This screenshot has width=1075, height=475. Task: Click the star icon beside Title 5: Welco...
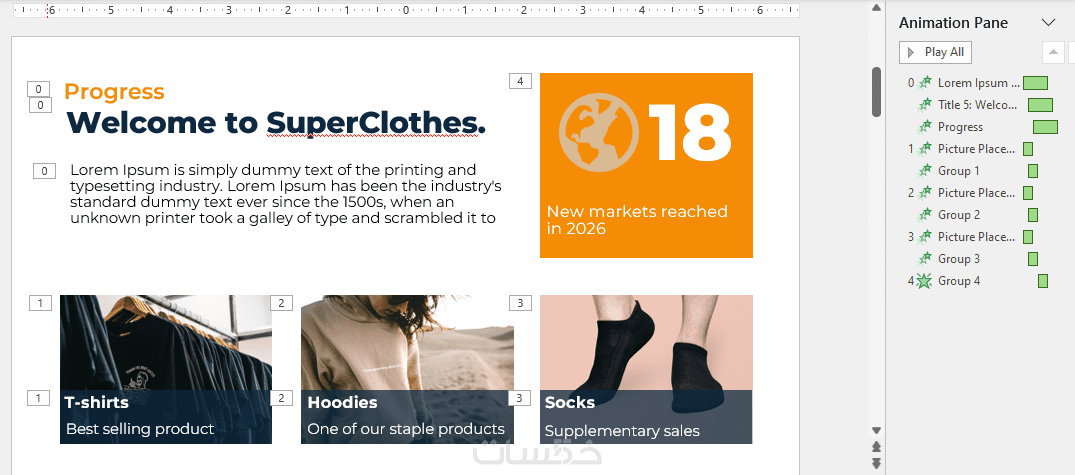point(925,105)
